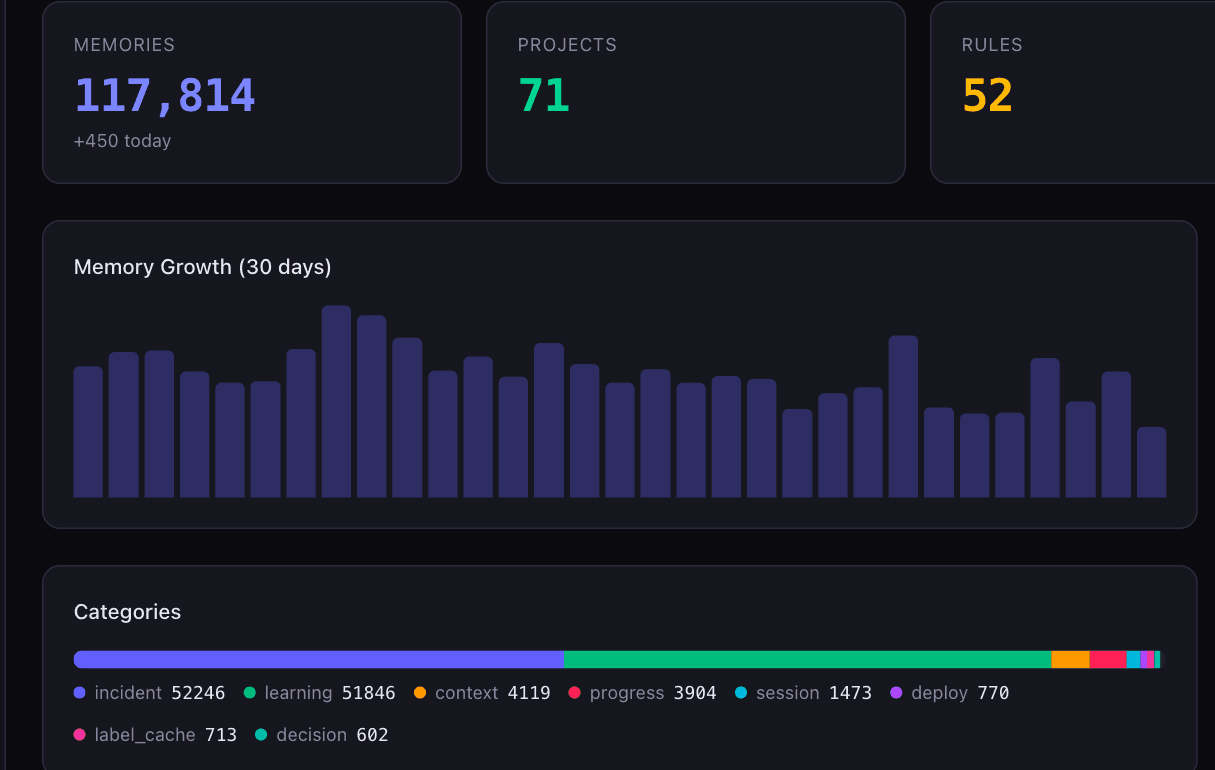
Task: Click the violet deploy legend dot
Action: pyautogui.click(x=897, y=693)
